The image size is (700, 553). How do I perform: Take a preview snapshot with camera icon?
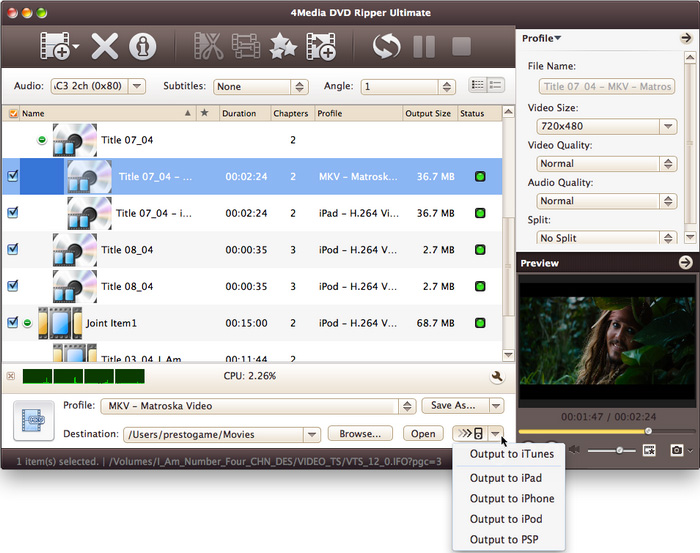676,451
